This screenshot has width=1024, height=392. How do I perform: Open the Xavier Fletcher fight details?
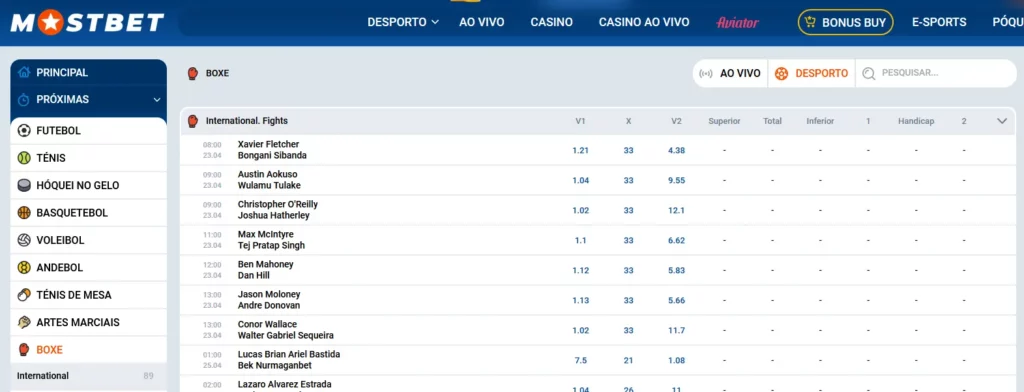pyautogui.click(x=272, y=150)
